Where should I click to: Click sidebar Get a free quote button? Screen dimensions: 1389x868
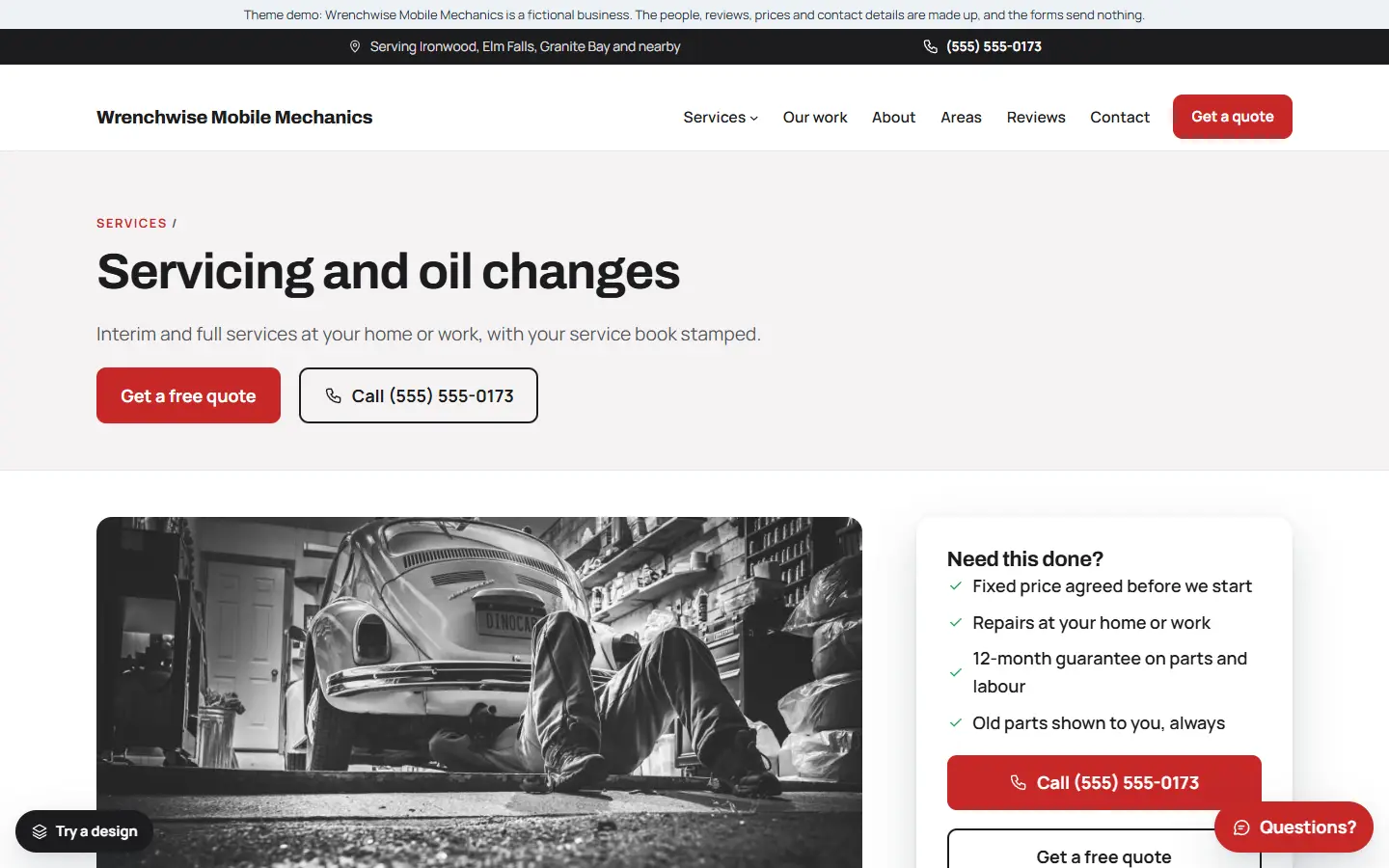1104,850
